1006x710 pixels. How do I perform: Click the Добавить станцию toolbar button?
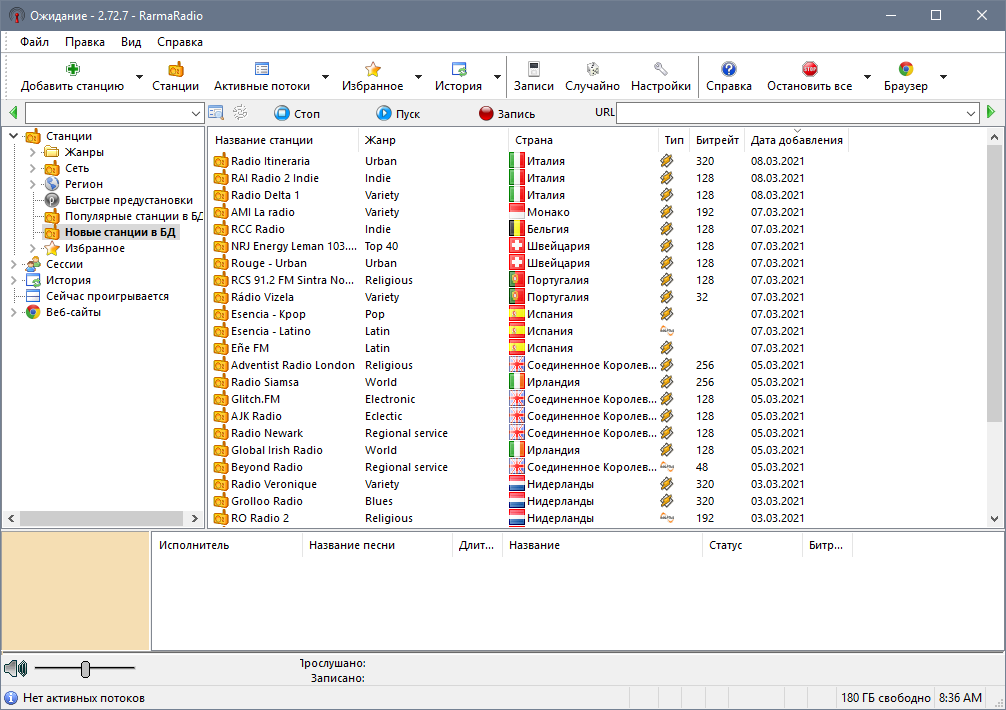[x=72, y=76]
